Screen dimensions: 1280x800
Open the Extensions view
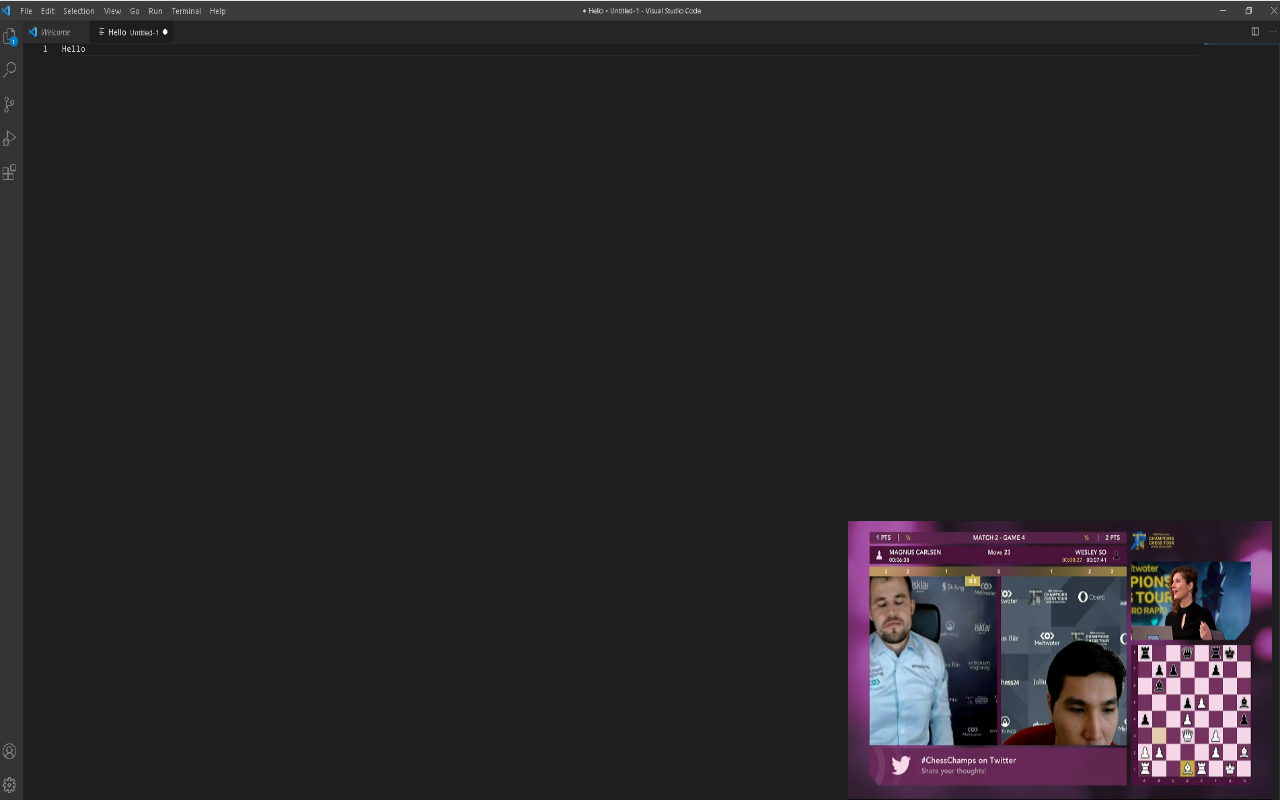point(10,172)
